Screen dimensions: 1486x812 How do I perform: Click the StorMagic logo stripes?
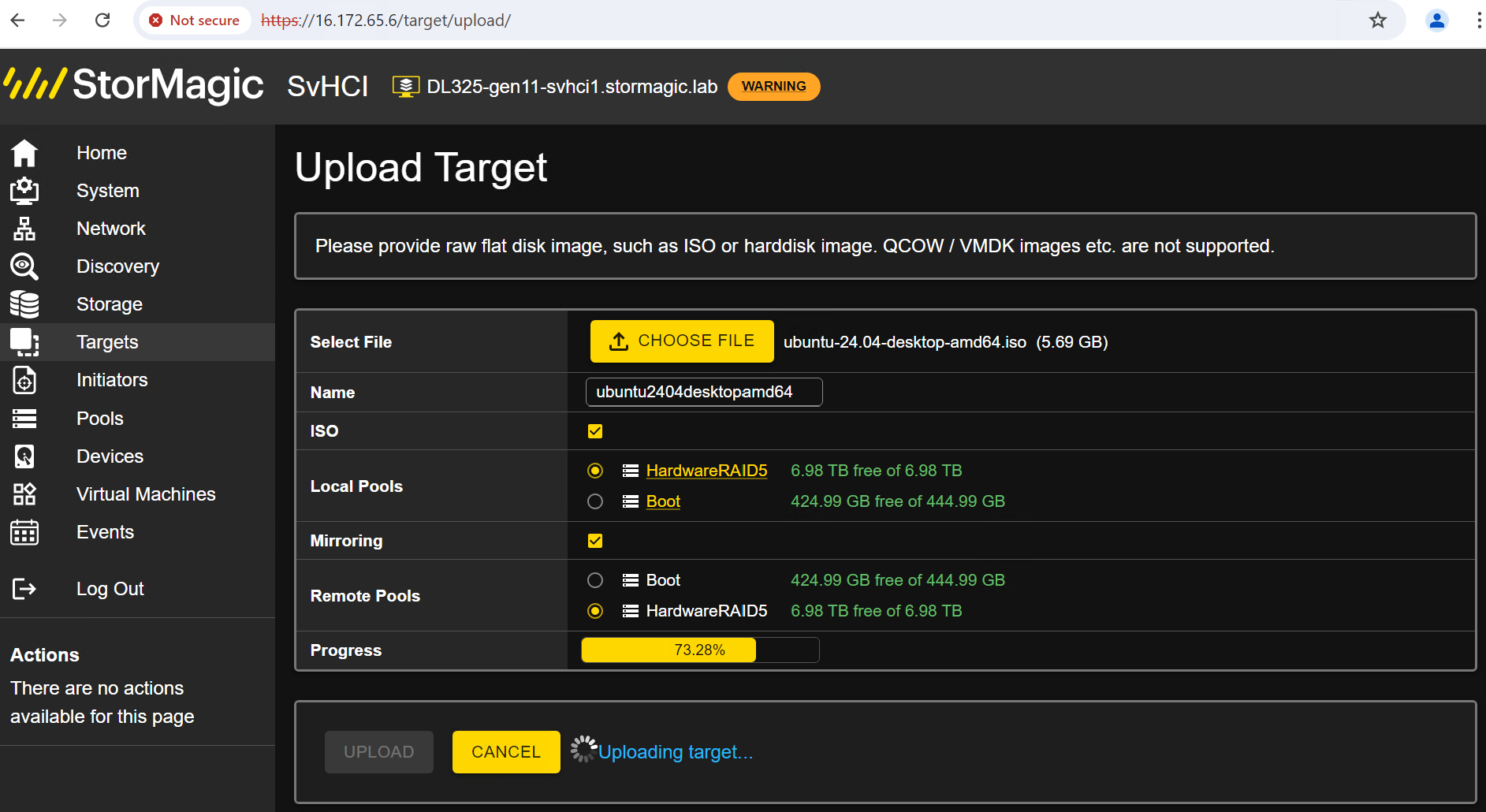coord(35,84)
